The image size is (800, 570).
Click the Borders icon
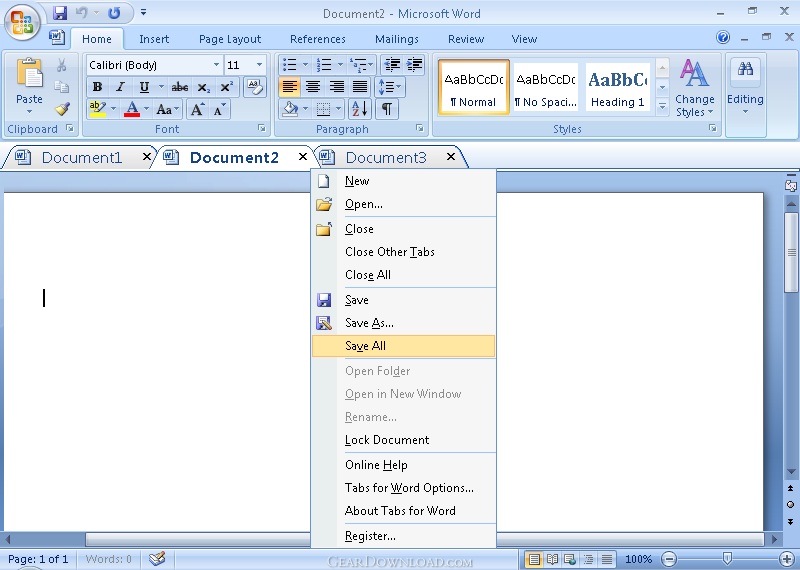tap(323, 109)
